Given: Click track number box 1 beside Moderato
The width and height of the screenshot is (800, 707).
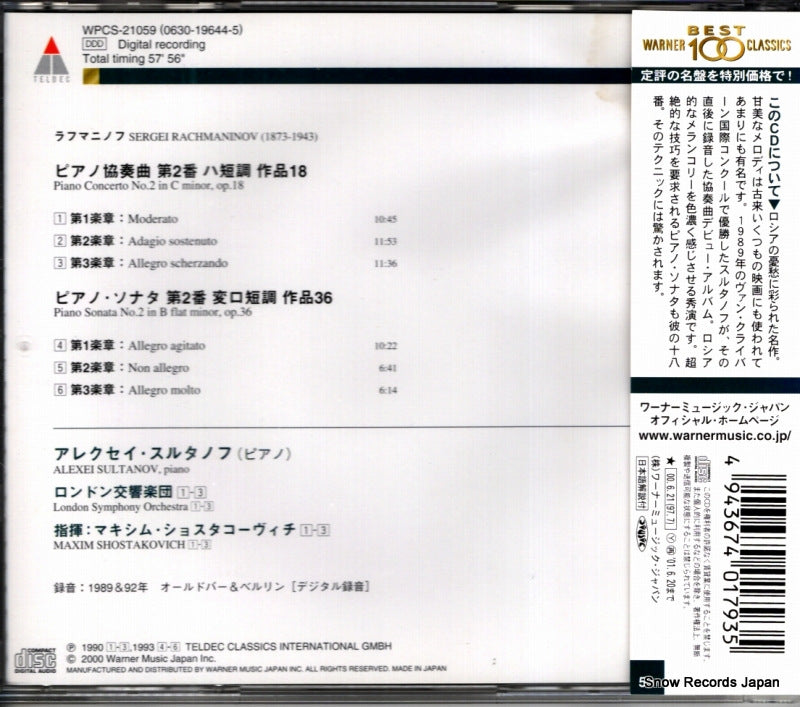Looking at the screenshot, I should click(x=60, y=219).
